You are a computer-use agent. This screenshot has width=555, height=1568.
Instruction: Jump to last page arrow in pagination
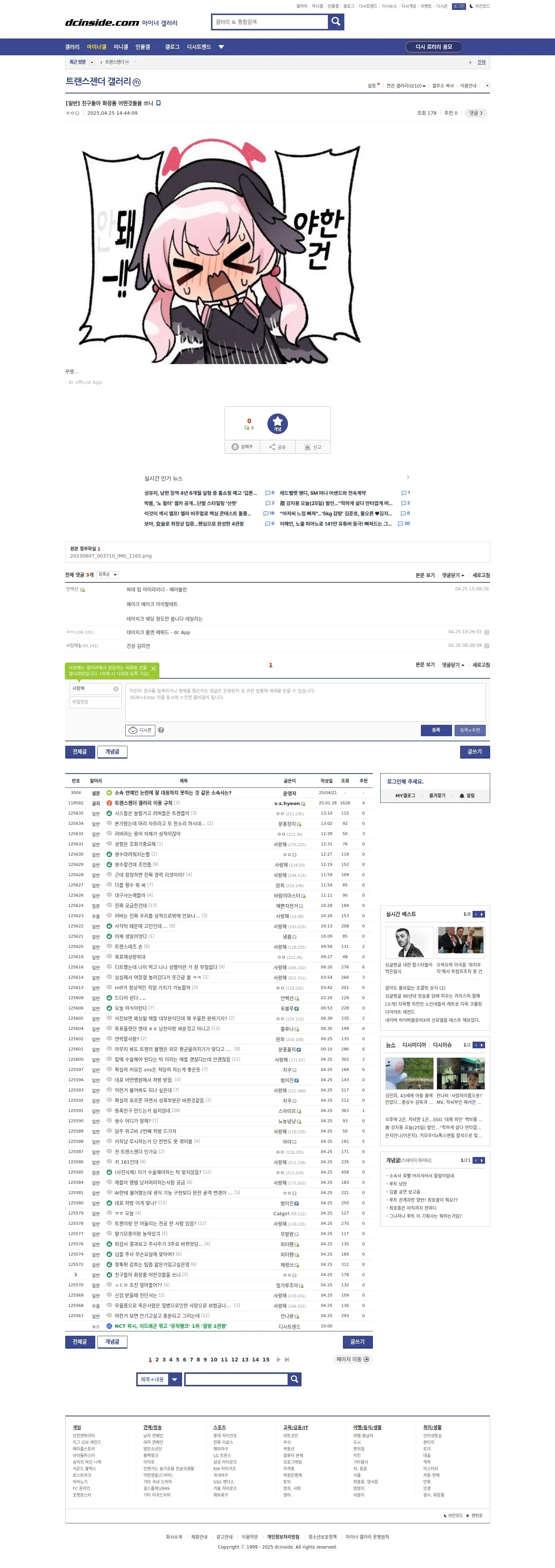point(287,1359)
